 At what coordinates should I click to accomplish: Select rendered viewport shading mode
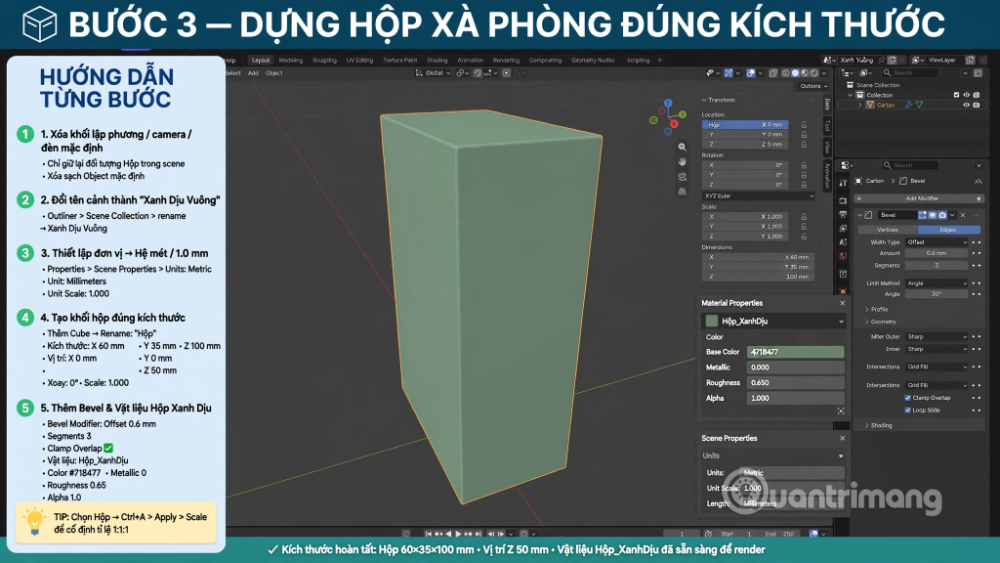coord(814,73)
